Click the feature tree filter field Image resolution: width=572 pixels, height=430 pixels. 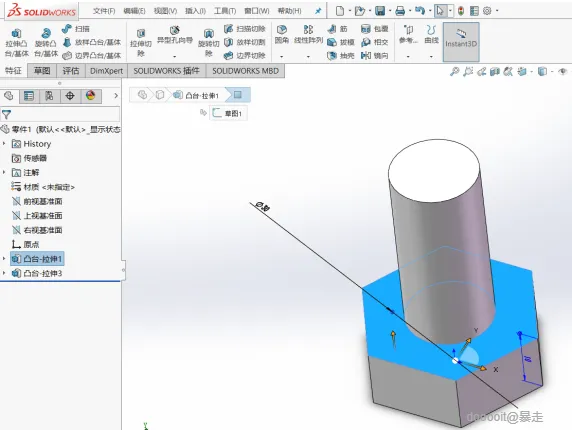[60, 115]
